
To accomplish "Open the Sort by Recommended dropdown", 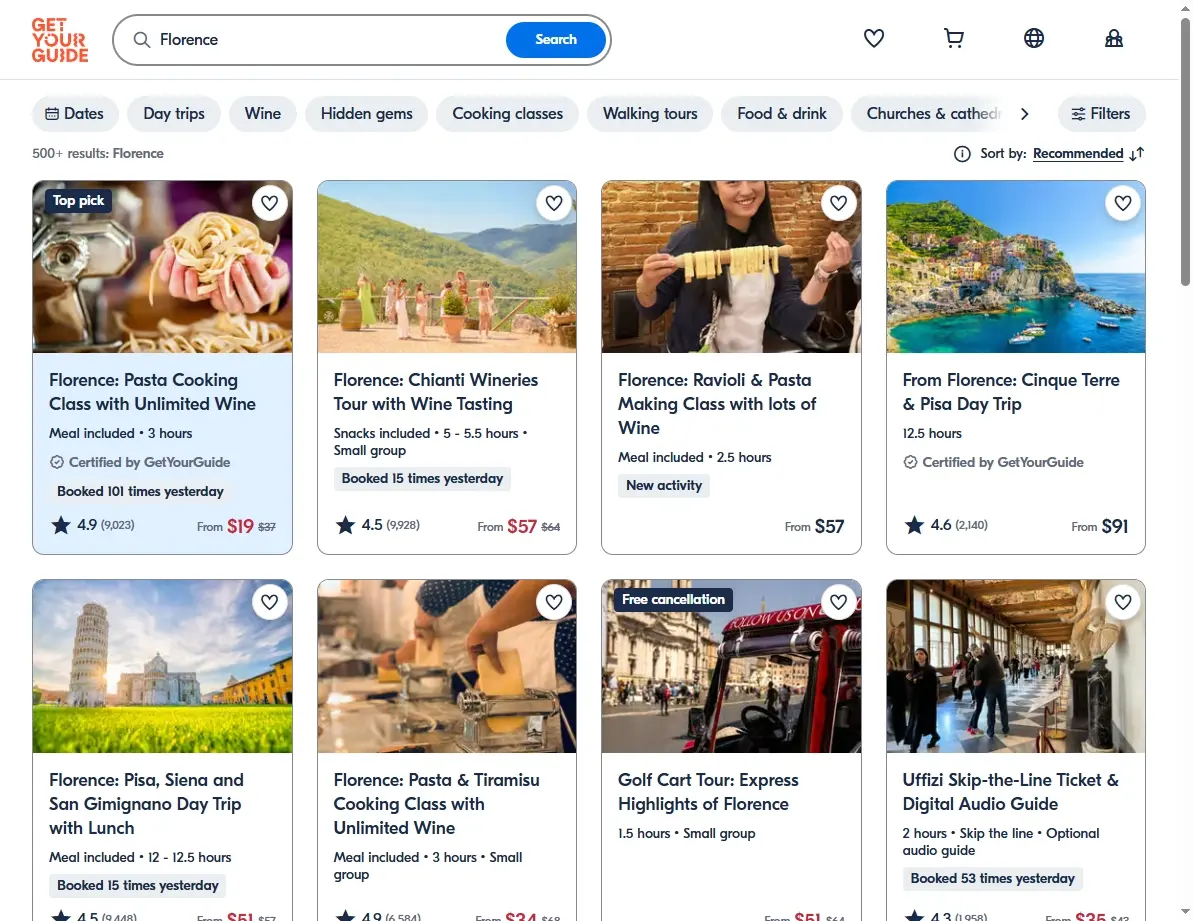I will click(x=1077, y=154).
